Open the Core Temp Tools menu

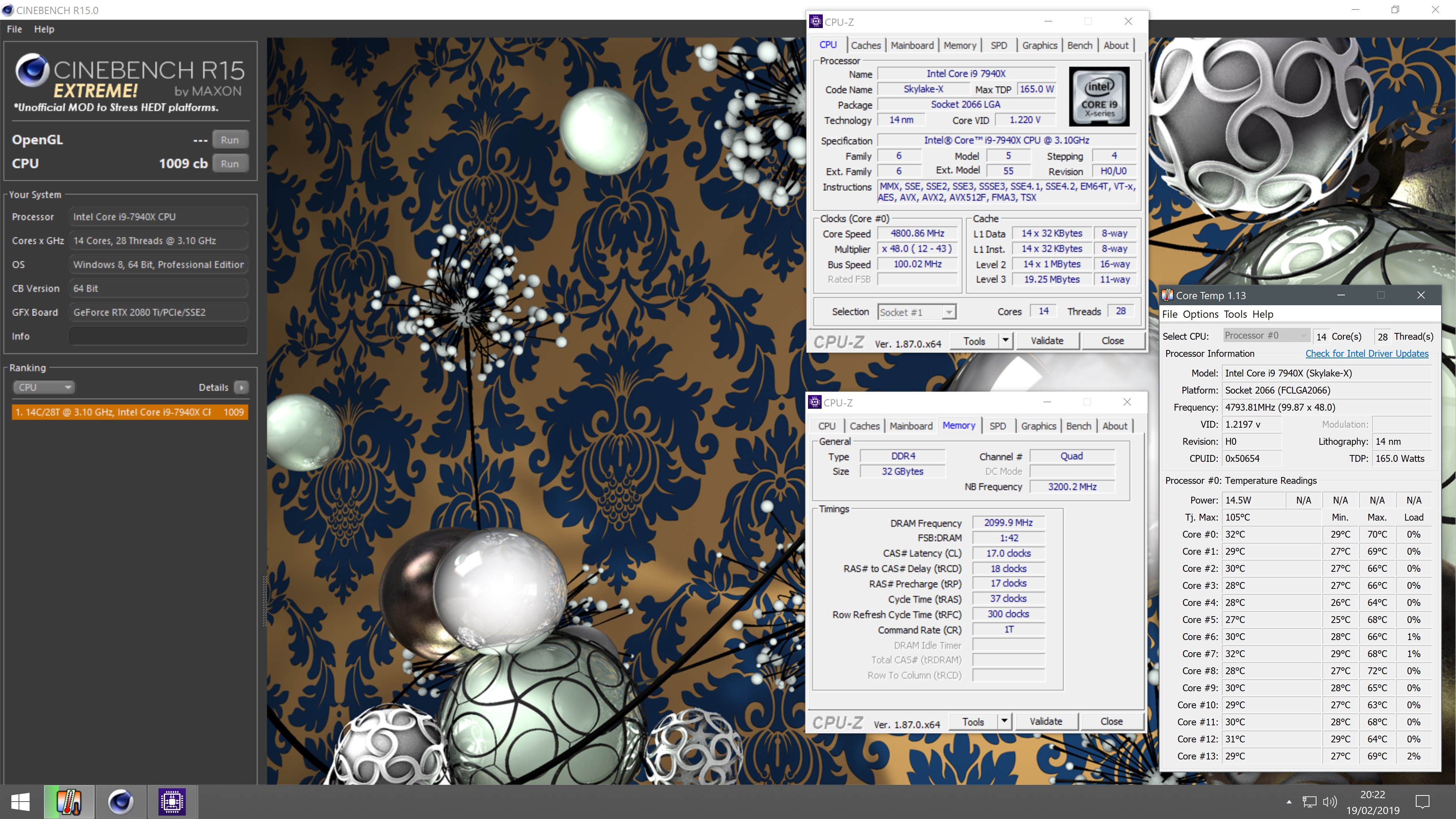[1235, 314]
